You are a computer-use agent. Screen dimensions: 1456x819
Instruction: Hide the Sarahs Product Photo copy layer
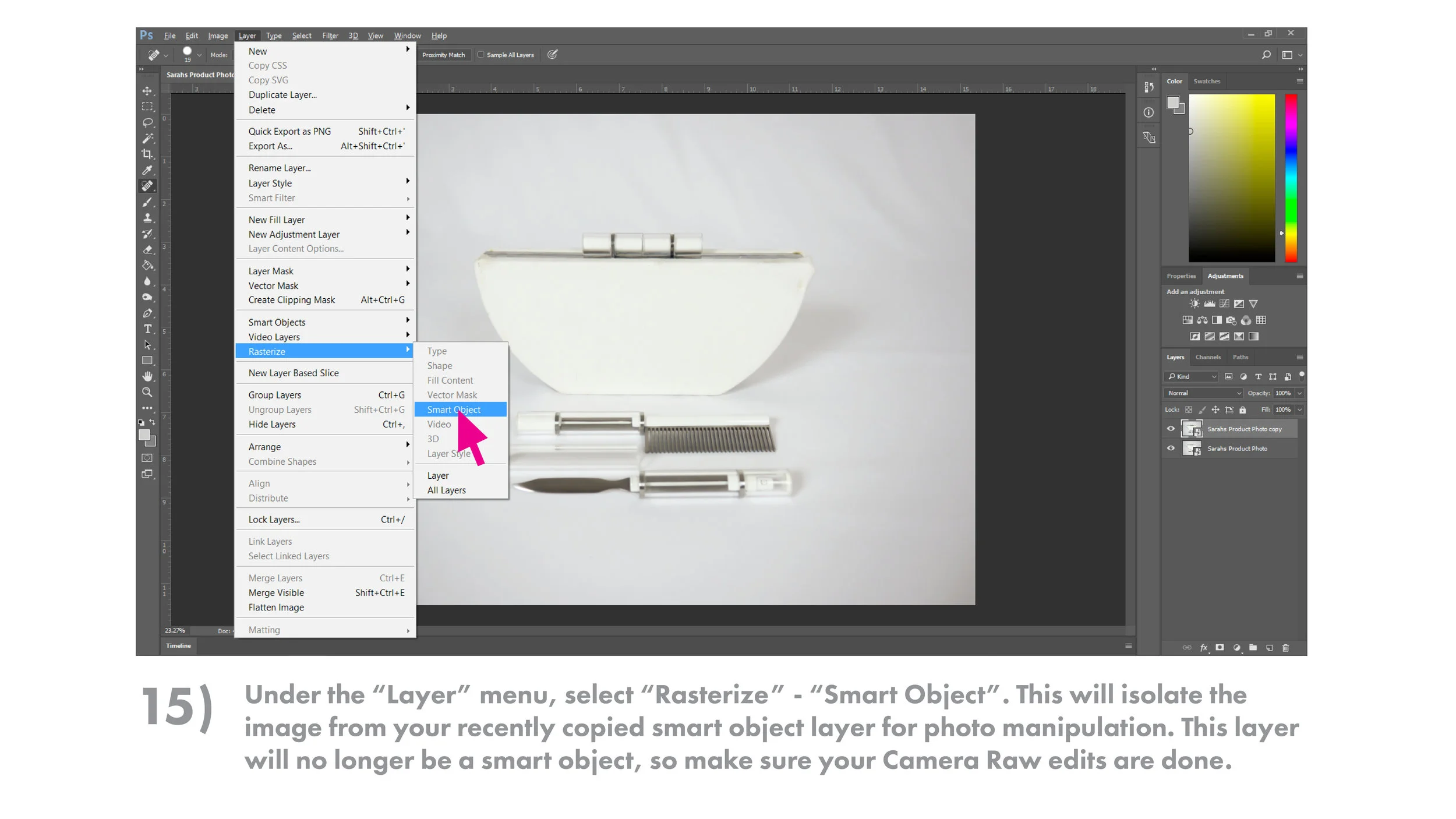pyautogui.click(x=1171, y=429)
